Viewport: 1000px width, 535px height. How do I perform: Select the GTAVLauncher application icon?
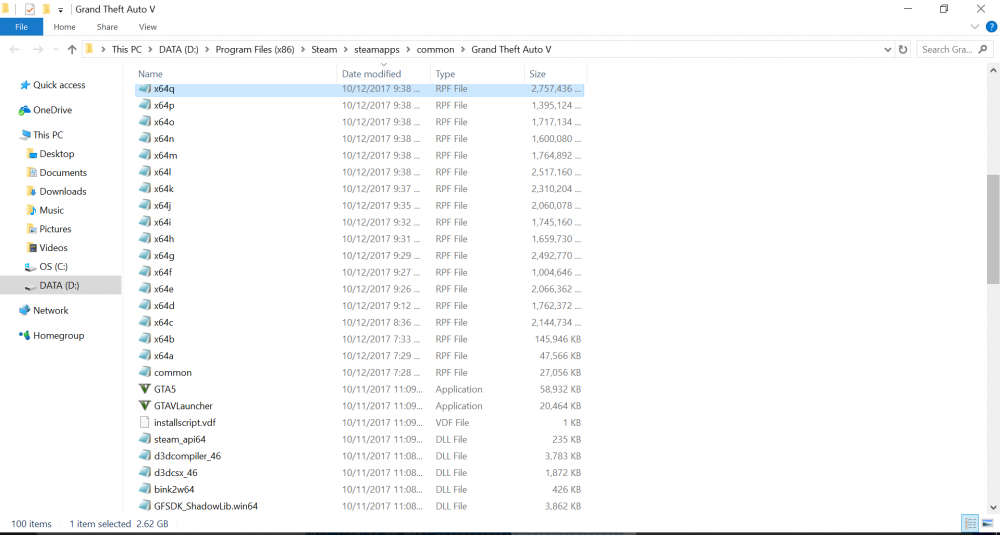[144, 406]
